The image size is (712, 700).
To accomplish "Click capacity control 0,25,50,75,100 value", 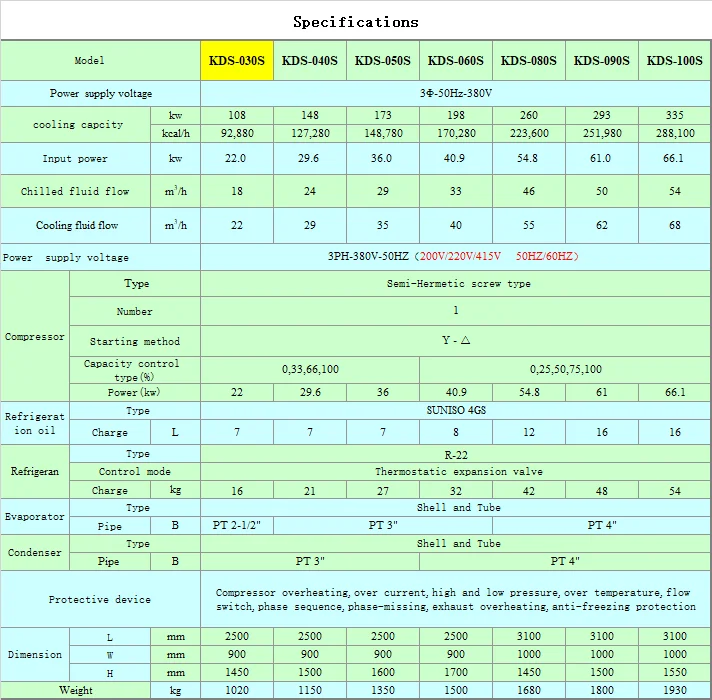I will 565,369.
